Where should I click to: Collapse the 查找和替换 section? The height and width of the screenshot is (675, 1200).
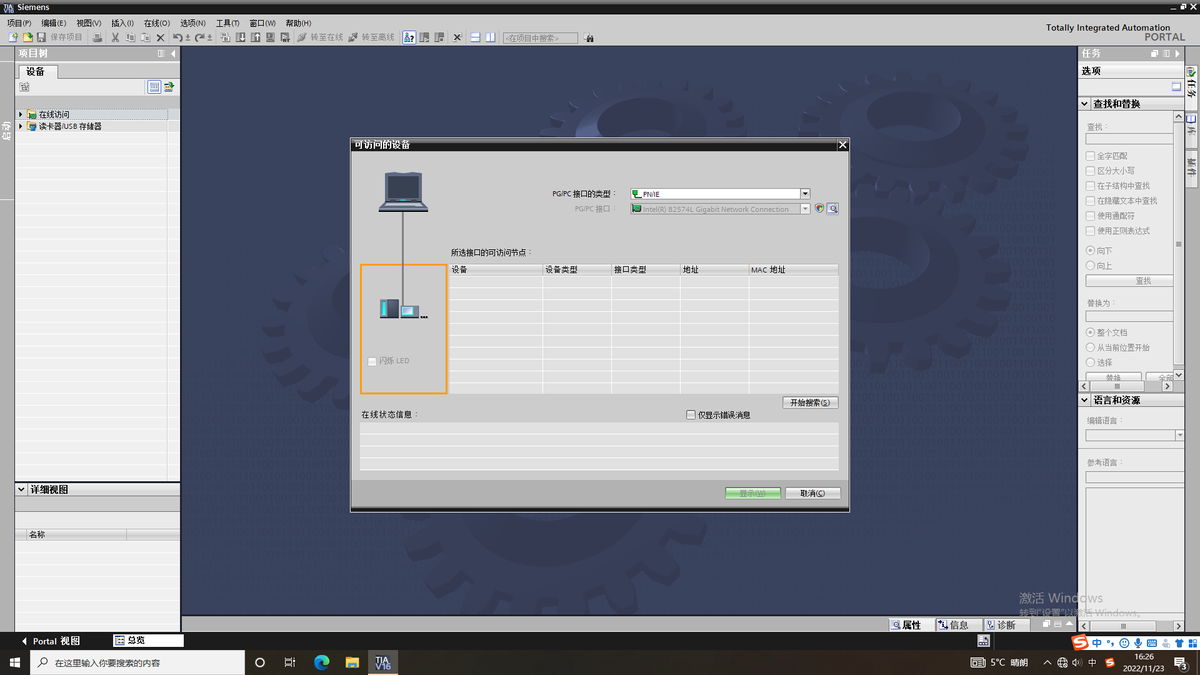click(1085, 104)
